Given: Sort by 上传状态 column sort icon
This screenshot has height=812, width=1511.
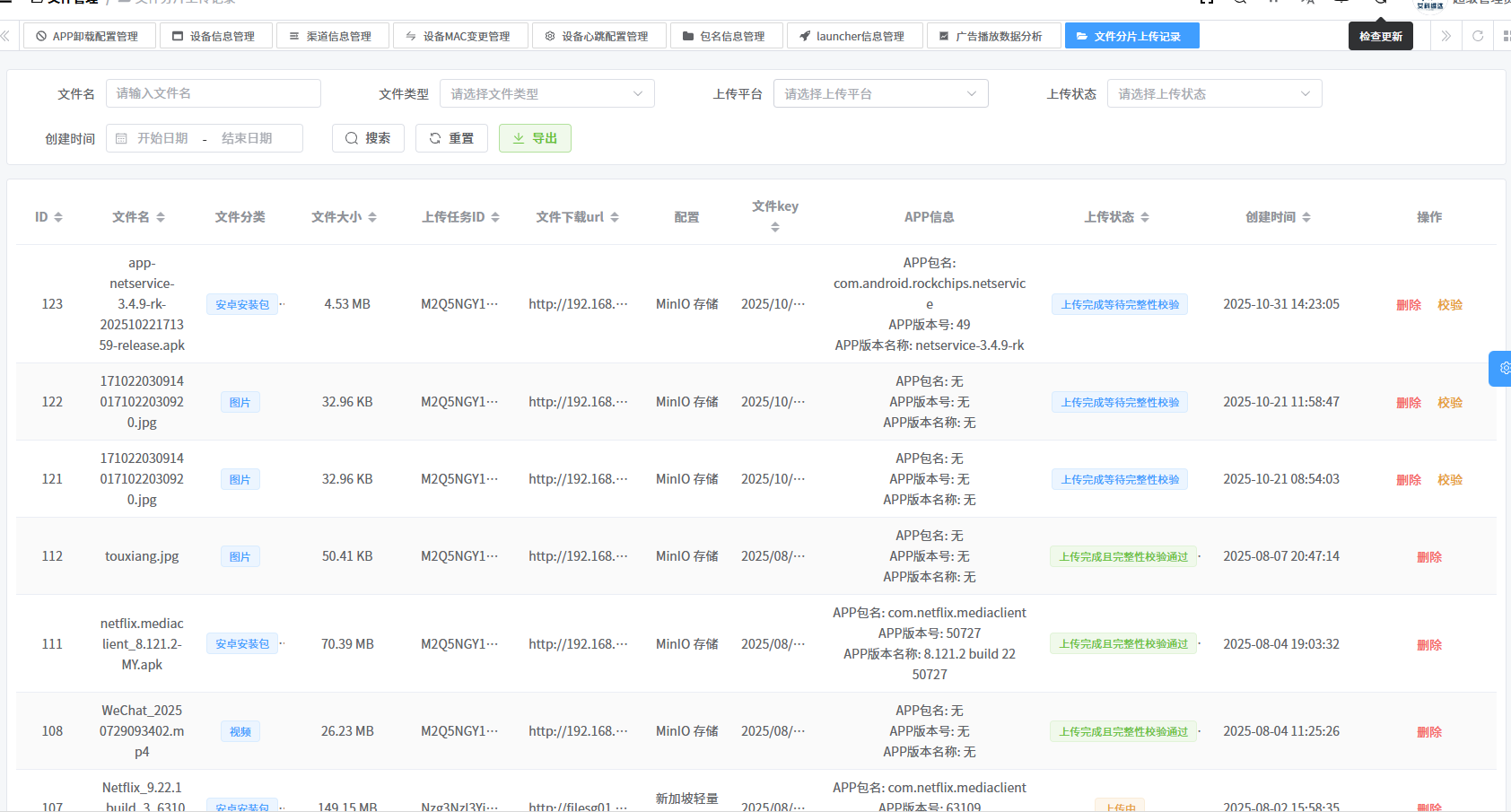Looking at the screenshot, I should click(1145, 217).
